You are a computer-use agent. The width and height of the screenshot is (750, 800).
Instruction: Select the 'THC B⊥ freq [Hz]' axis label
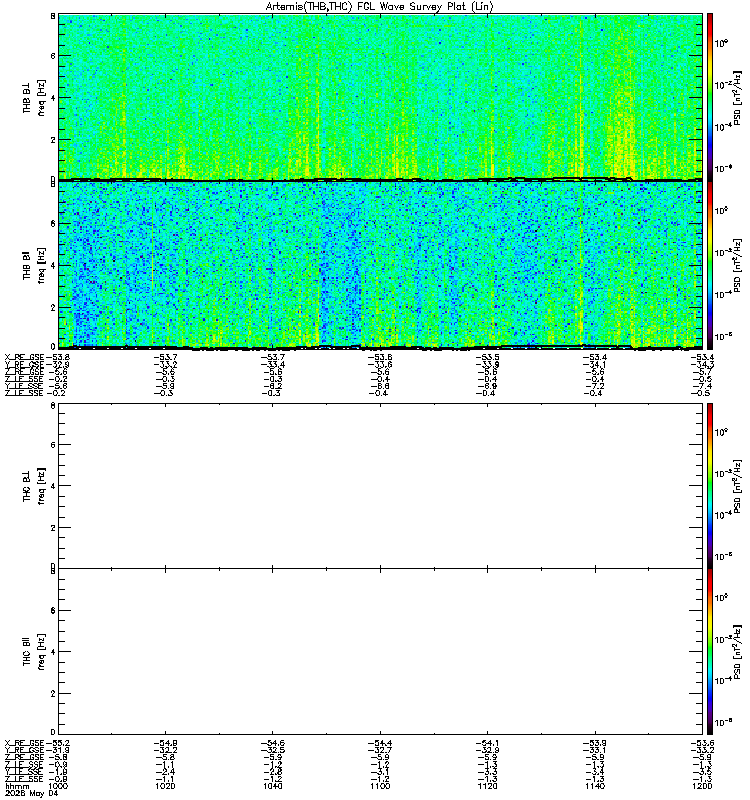pyautogui.click(x=34, y=486)
